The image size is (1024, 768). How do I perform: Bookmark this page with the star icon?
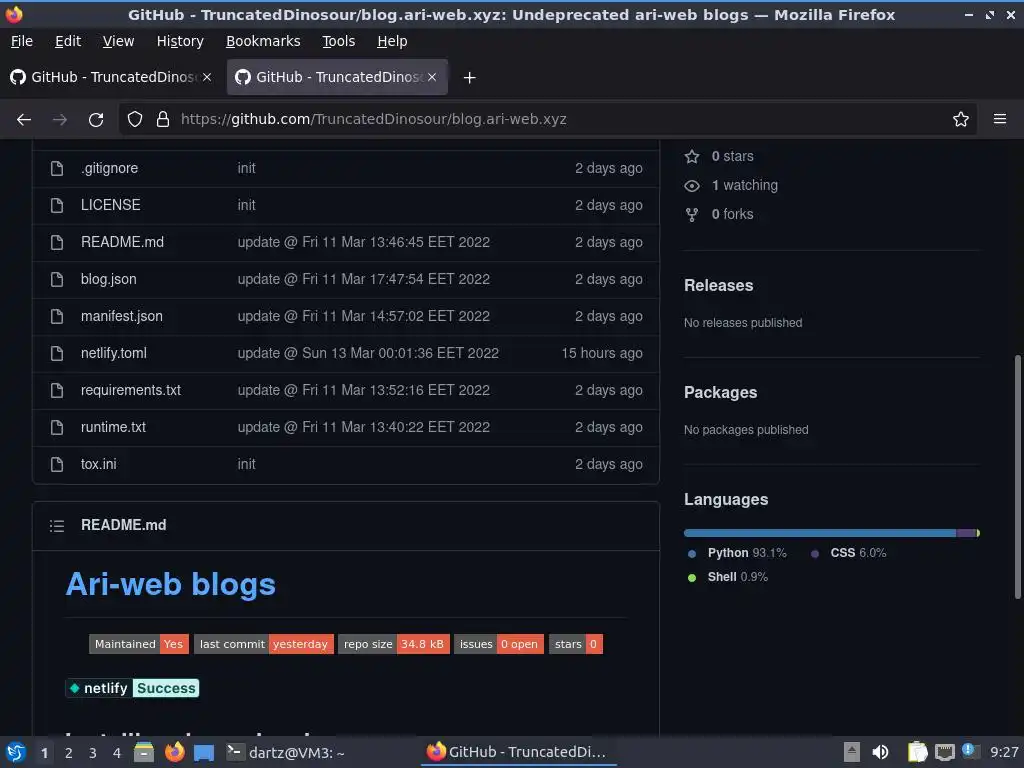(x=960, y=119)
